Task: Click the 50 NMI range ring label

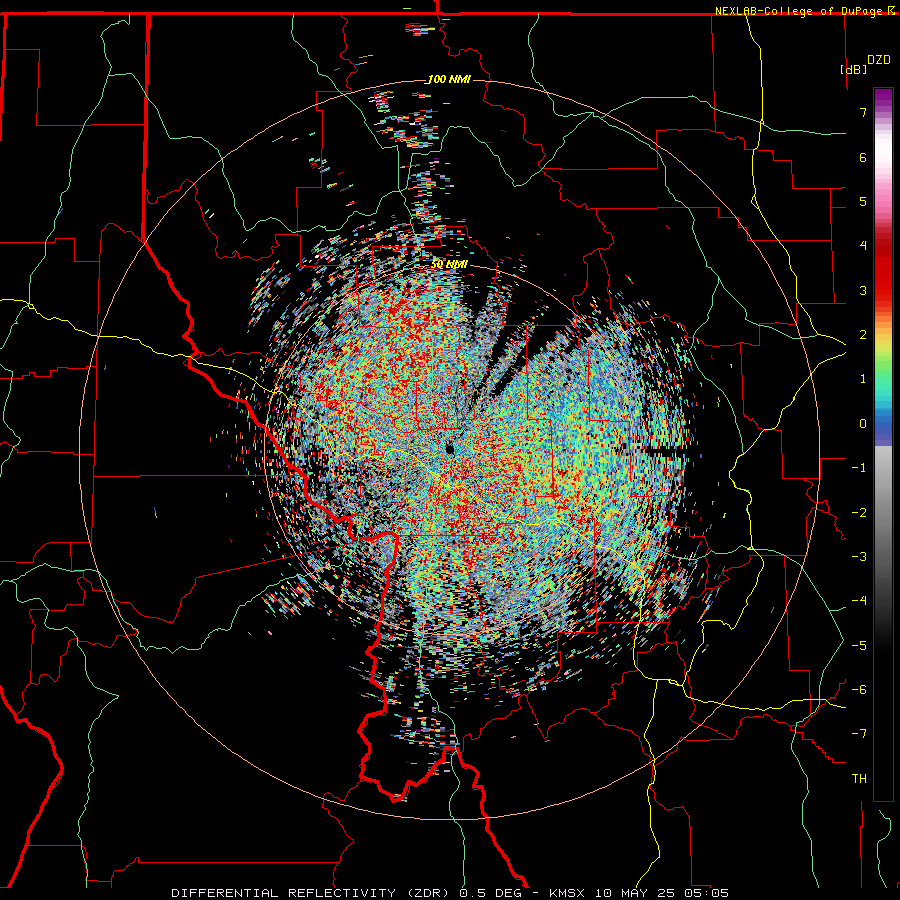Action: click(449, 264)
